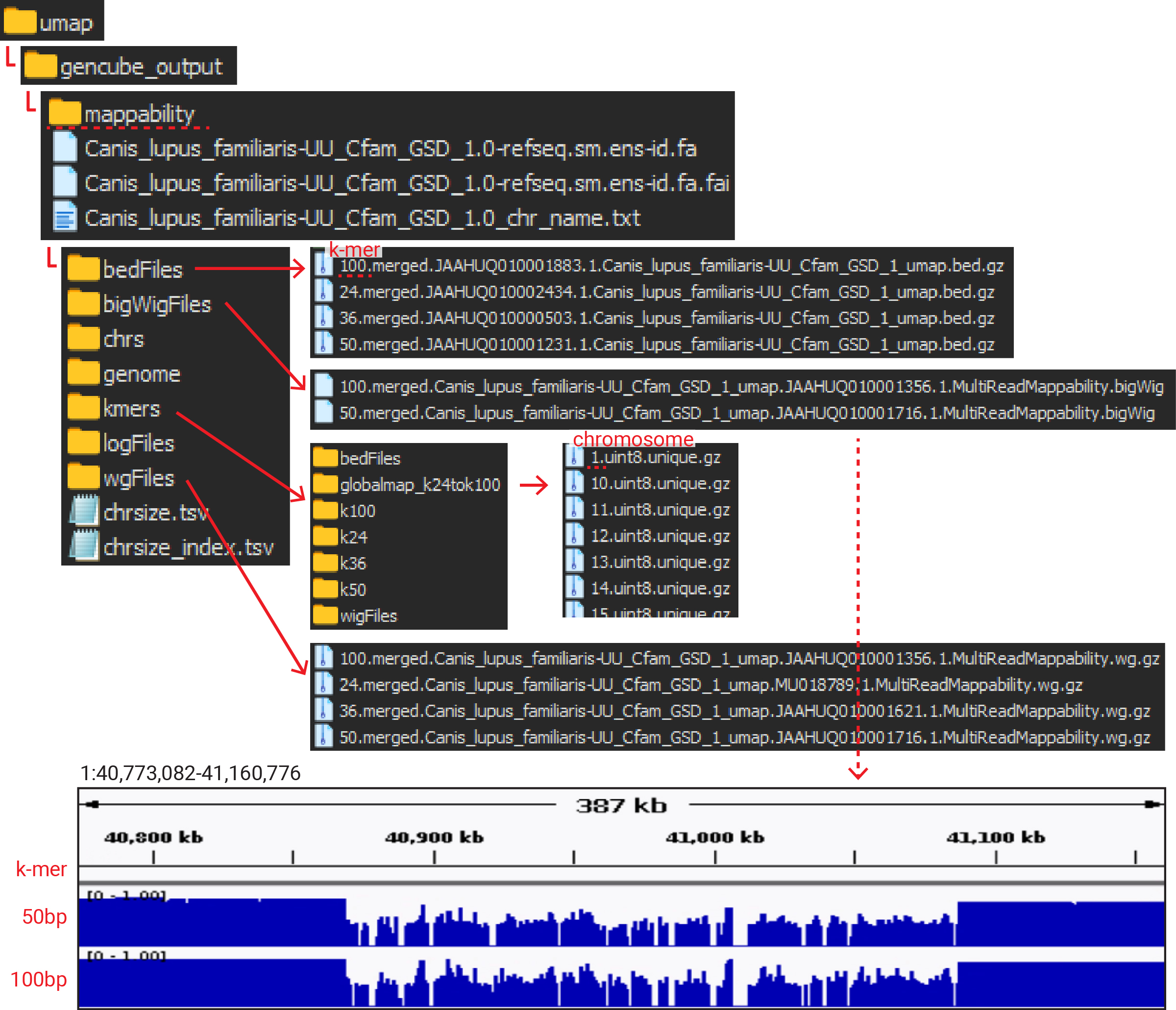Image resolution: width=1176 pixels, height=1010 pixels.
Task: Click archive icon of 1.uint8.unique.gz
Action: pyautogui.click(x=574, y=456)
